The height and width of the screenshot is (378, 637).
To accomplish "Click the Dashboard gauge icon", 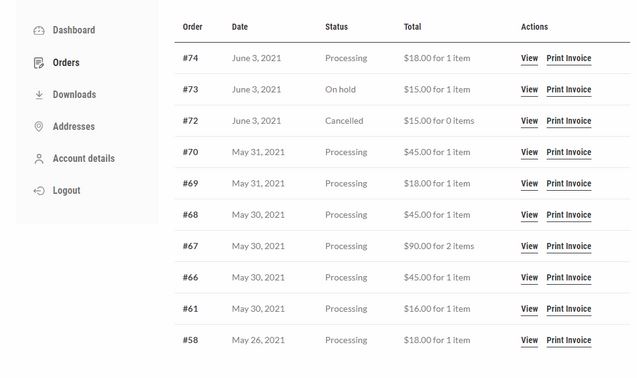I will 39,30.
